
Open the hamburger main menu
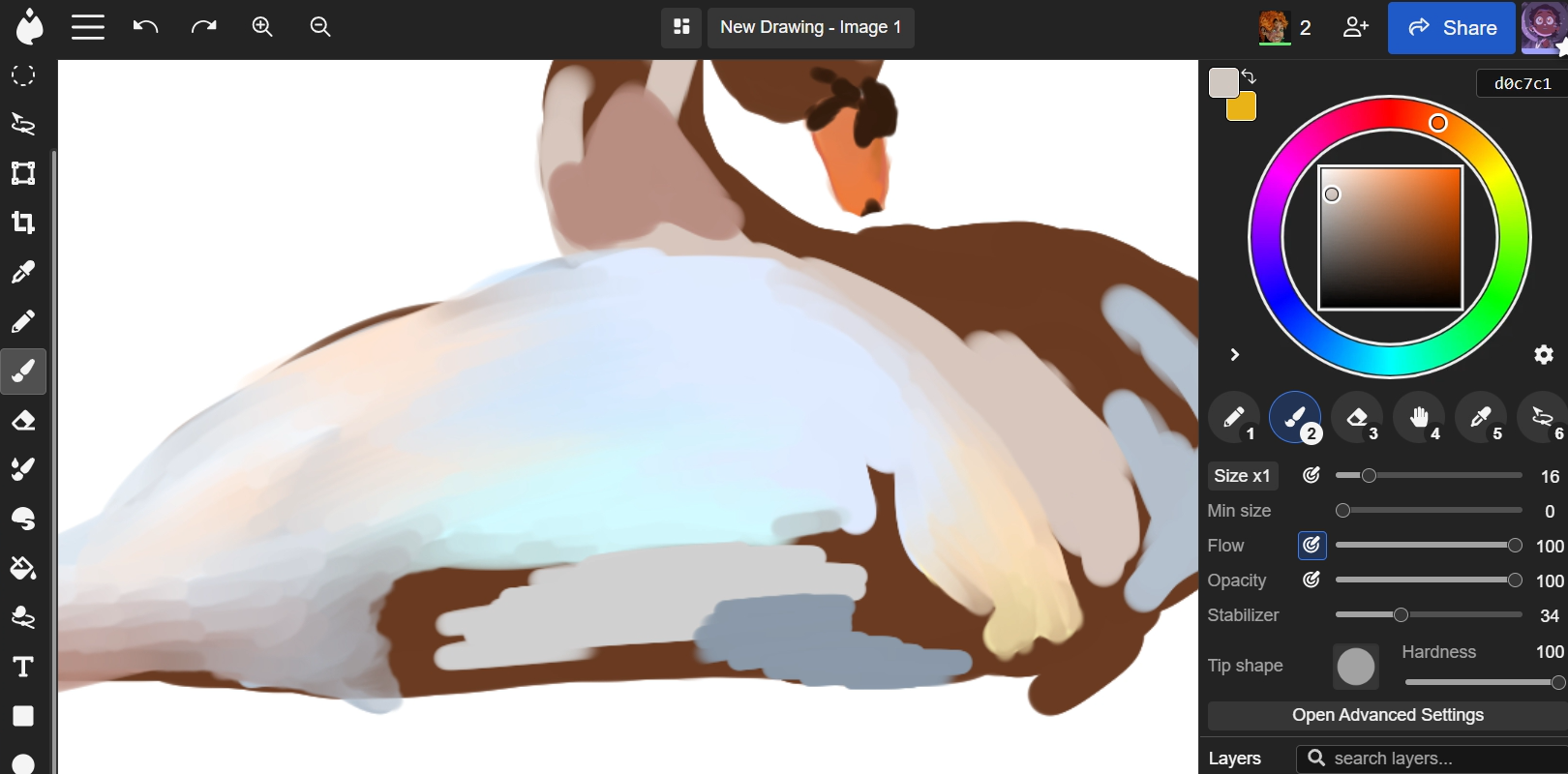click(x=88, y=27)
